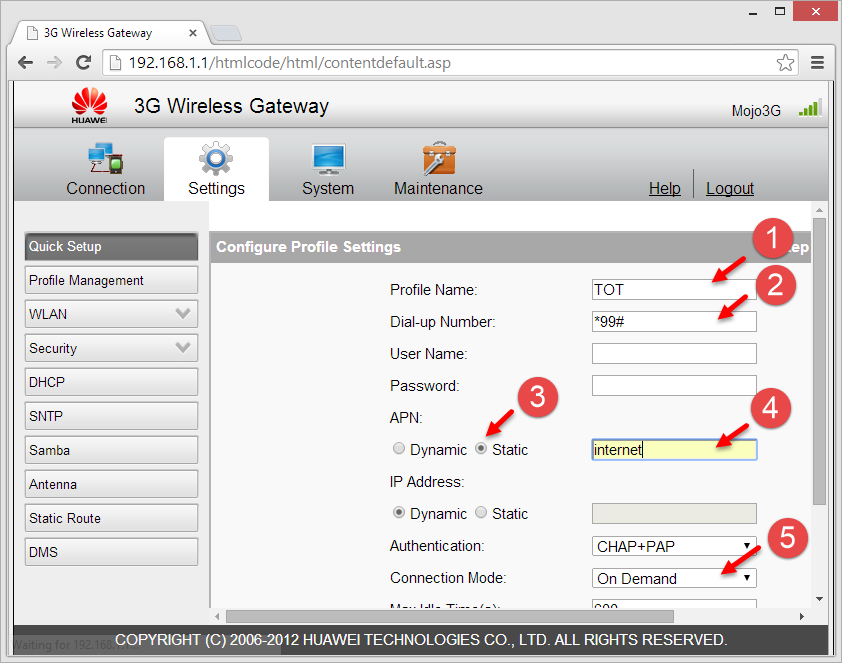The image size is (842, 663).
Task: Click the horizontal scrollbar right arrow
Action: [x=801, y=616]
